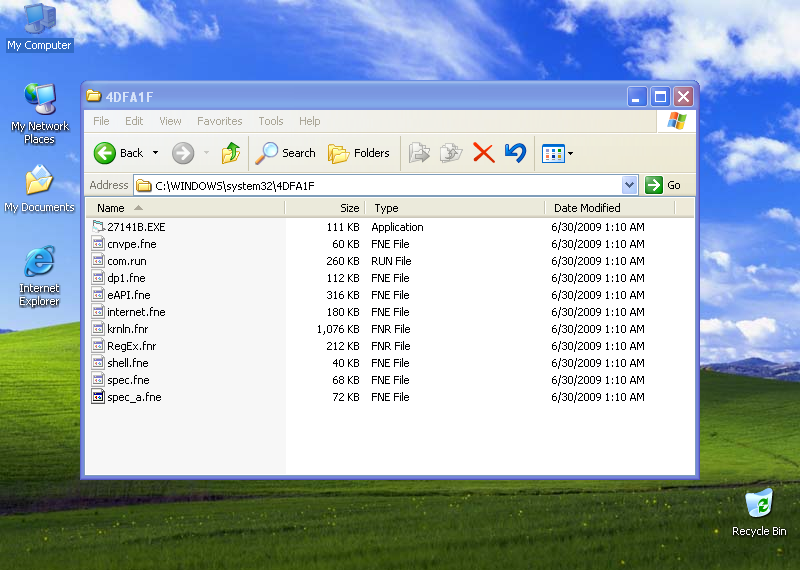Click date modified of spec_a.fne row
The width and height of the screenshot is (800, 570).
click(x=598, y=397)
